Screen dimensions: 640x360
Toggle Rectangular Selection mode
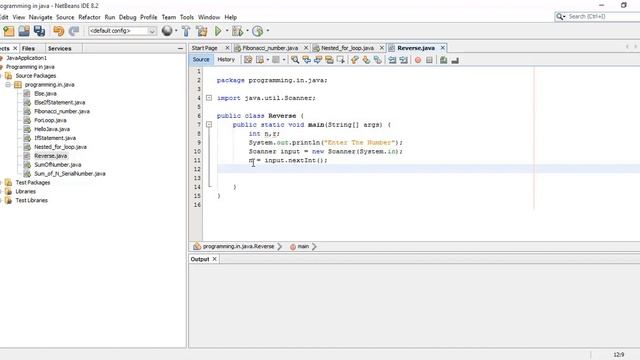point(340,60)
